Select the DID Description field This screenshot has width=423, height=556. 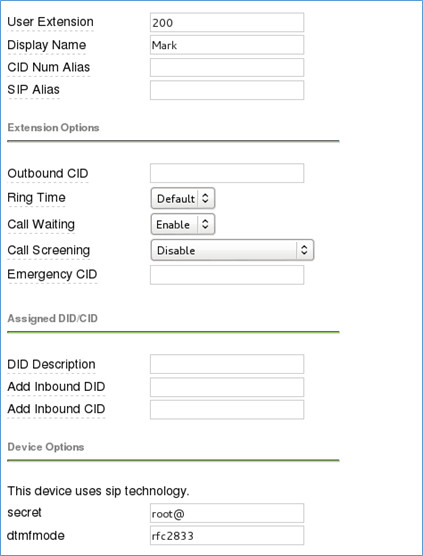[227, 364]
